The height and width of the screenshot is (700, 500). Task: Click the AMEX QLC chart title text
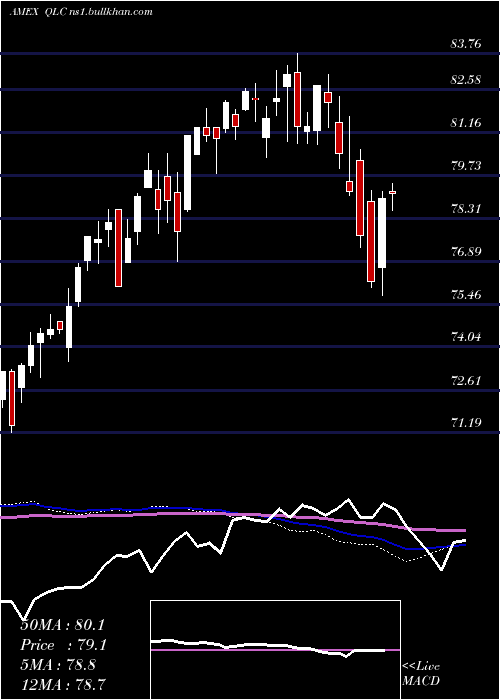(81, 12)
